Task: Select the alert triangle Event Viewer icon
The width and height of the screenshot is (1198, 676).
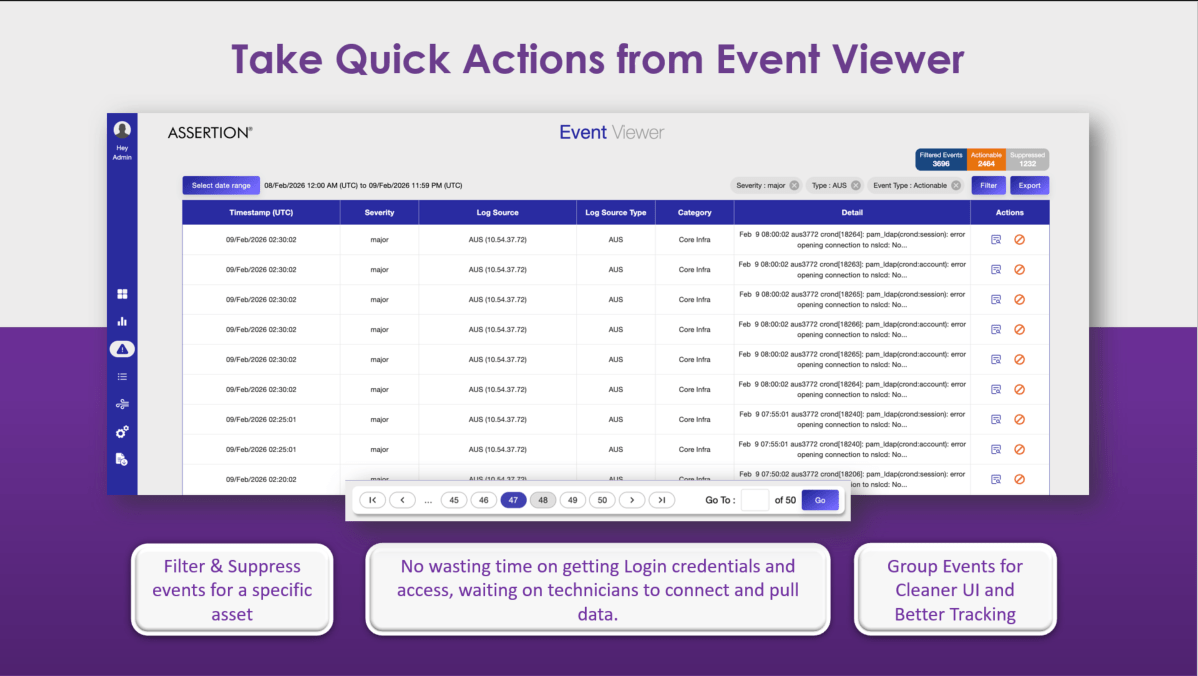Action: [x=122, y=349]
